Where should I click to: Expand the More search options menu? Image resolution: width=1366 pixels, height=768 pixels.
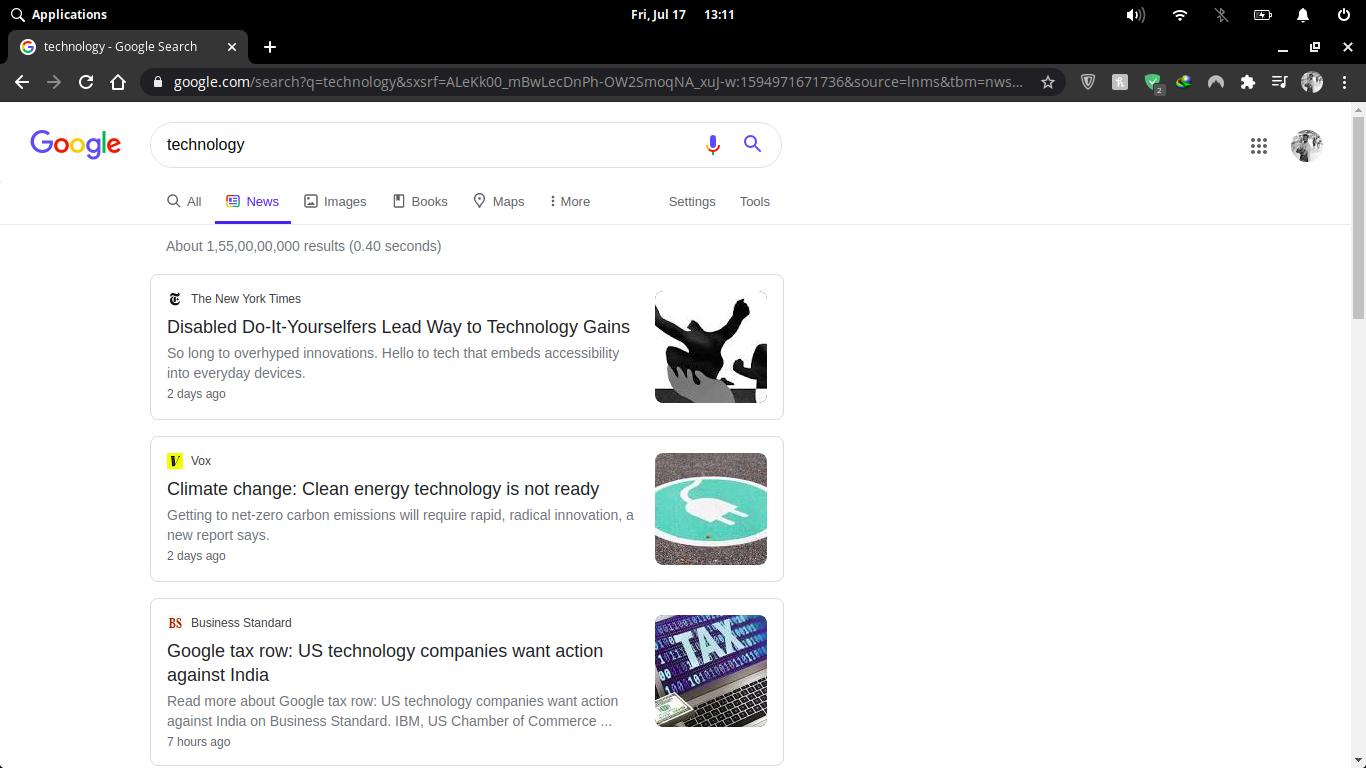[570, 202]
